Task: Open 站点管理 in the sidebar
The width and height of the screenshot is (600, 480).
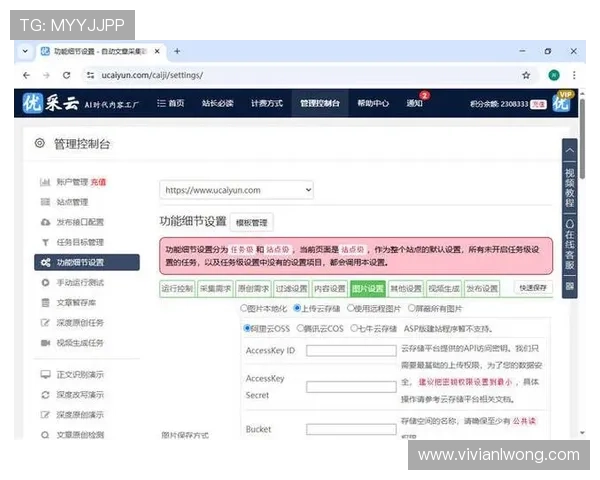Action: pos(65,202)
